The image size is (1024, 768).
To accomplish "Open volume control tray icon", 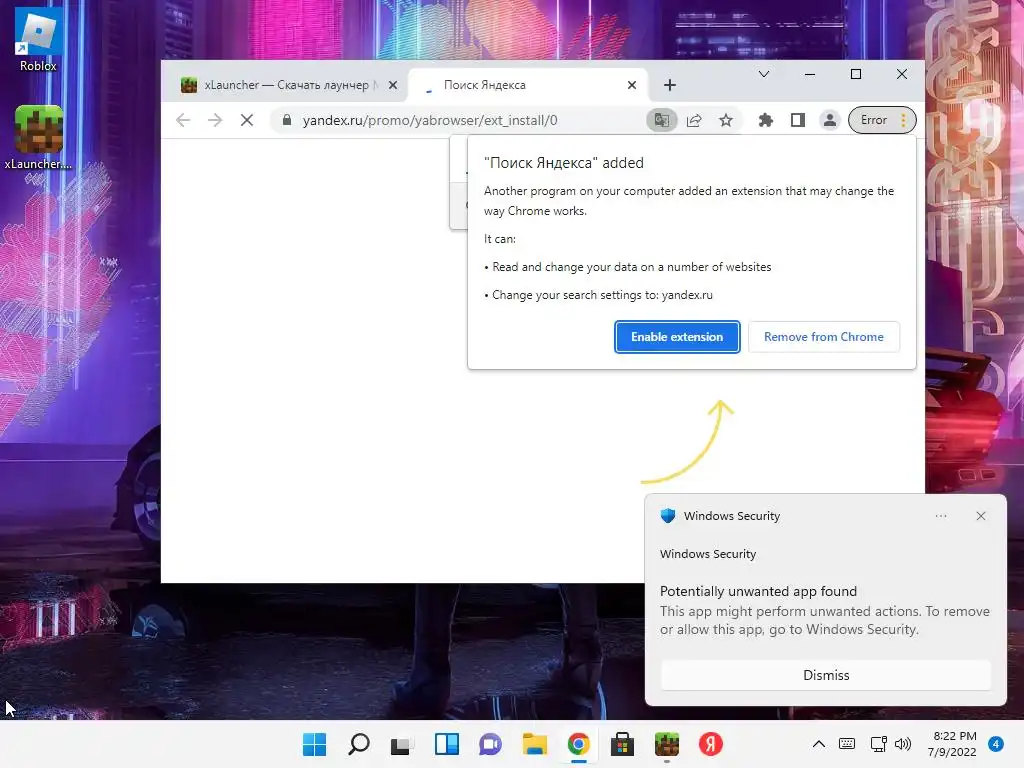I will click(x=903, y=744).
